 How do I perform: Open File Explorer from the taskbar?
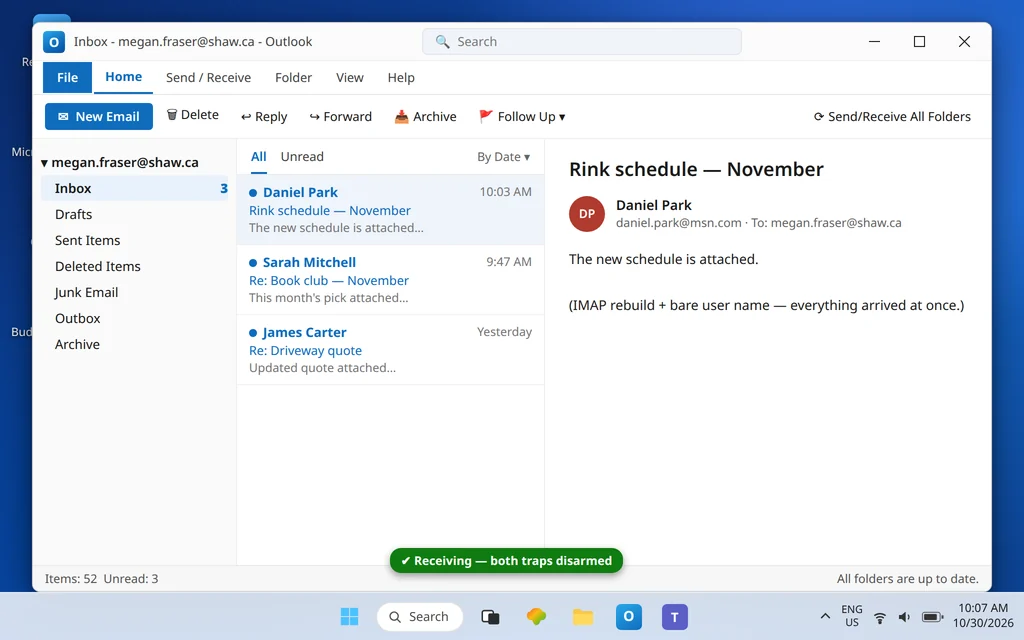(583, 616)
